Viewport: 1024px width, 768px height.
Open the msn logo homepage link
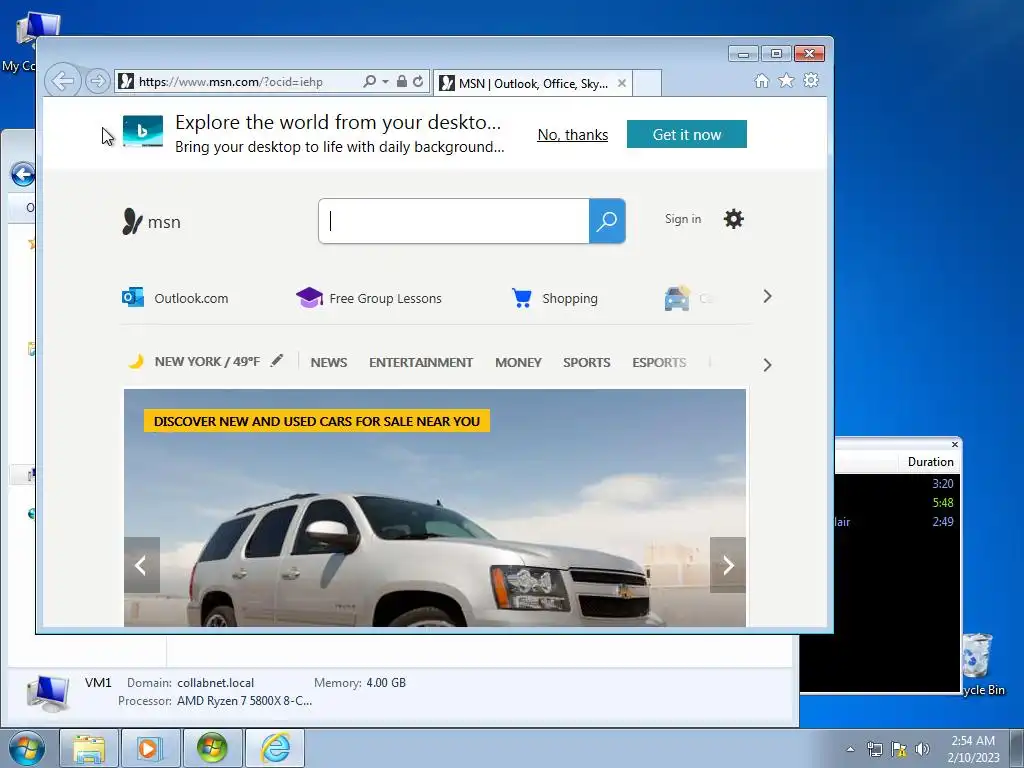pyautogui.click(x=152, y=222)
